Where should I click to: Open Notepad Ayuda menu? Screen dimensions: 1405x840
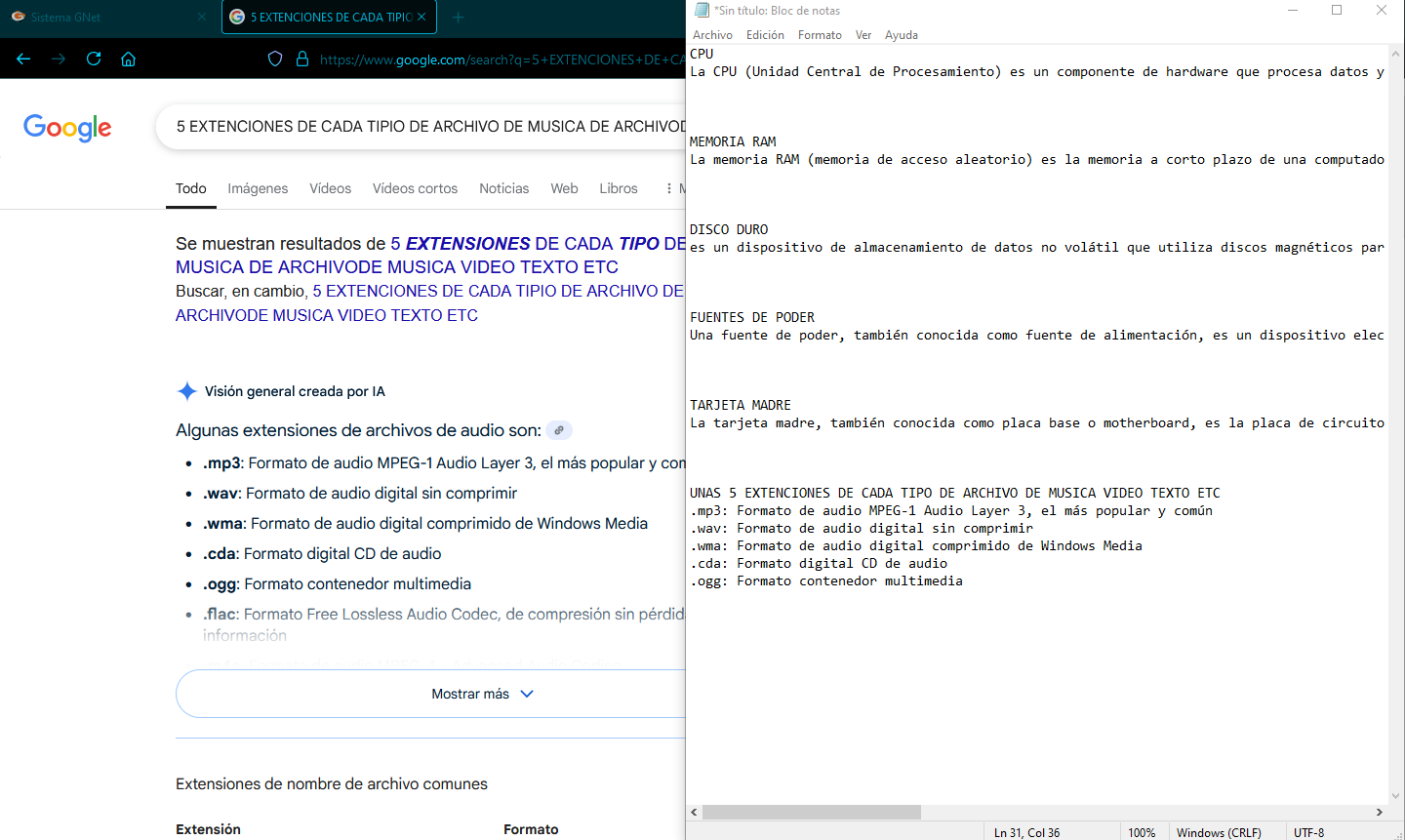(x=902, y=35)
